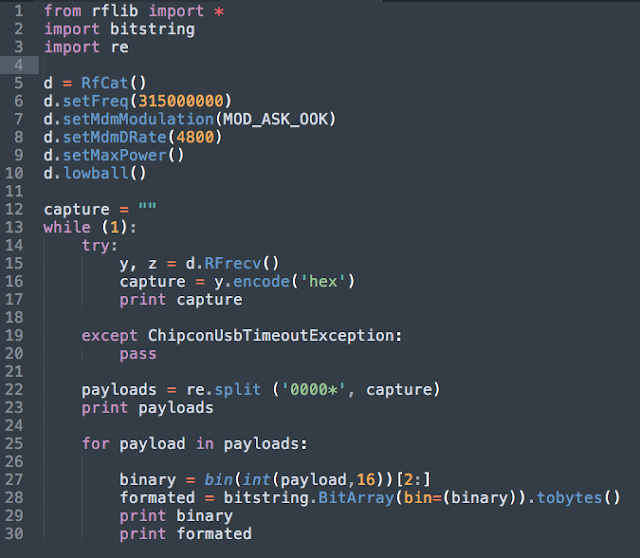Click 'BitArray' on line 28
The image size is (640, 558).
pyautogui.click(x=356, y=497)
